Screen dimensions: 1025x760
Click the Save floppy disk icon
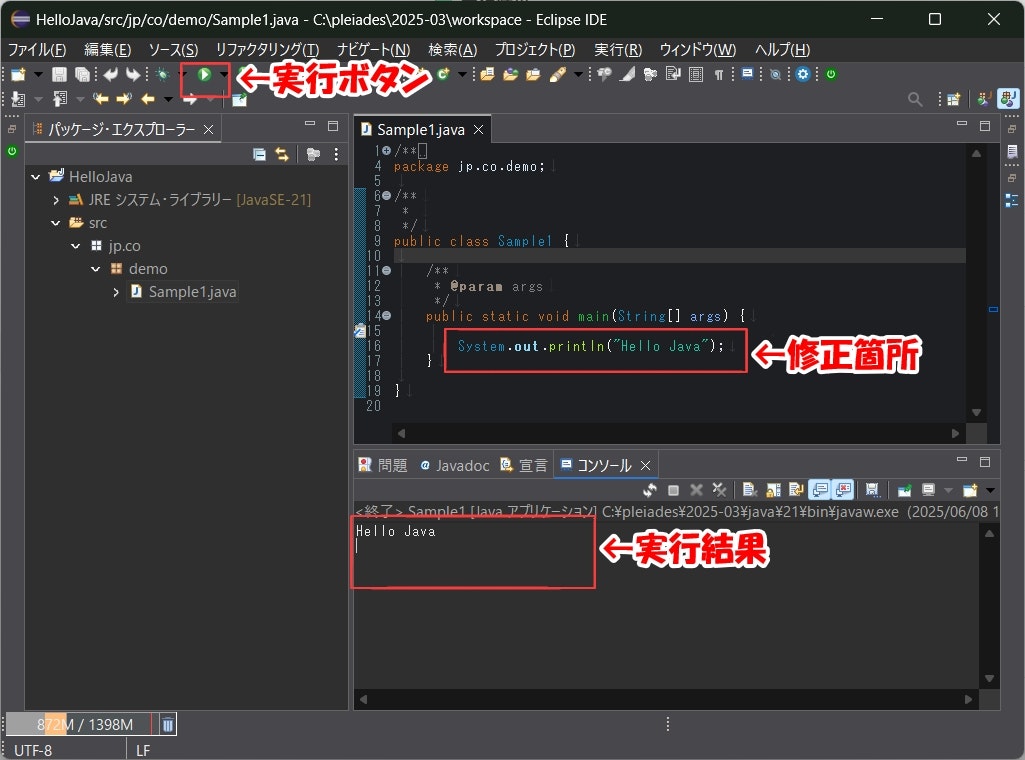click(x=59, y=74)
